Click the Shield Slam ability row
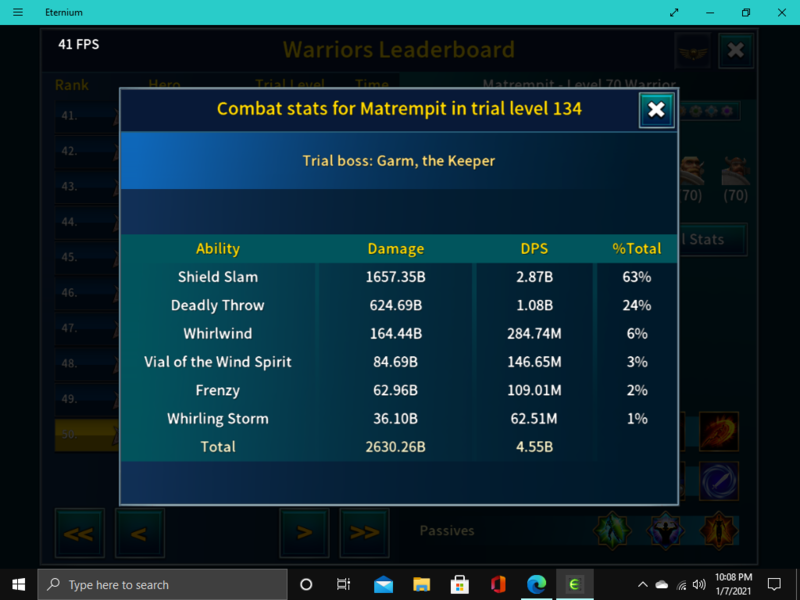Screen dimensions: 800x600 coord(218,277)
